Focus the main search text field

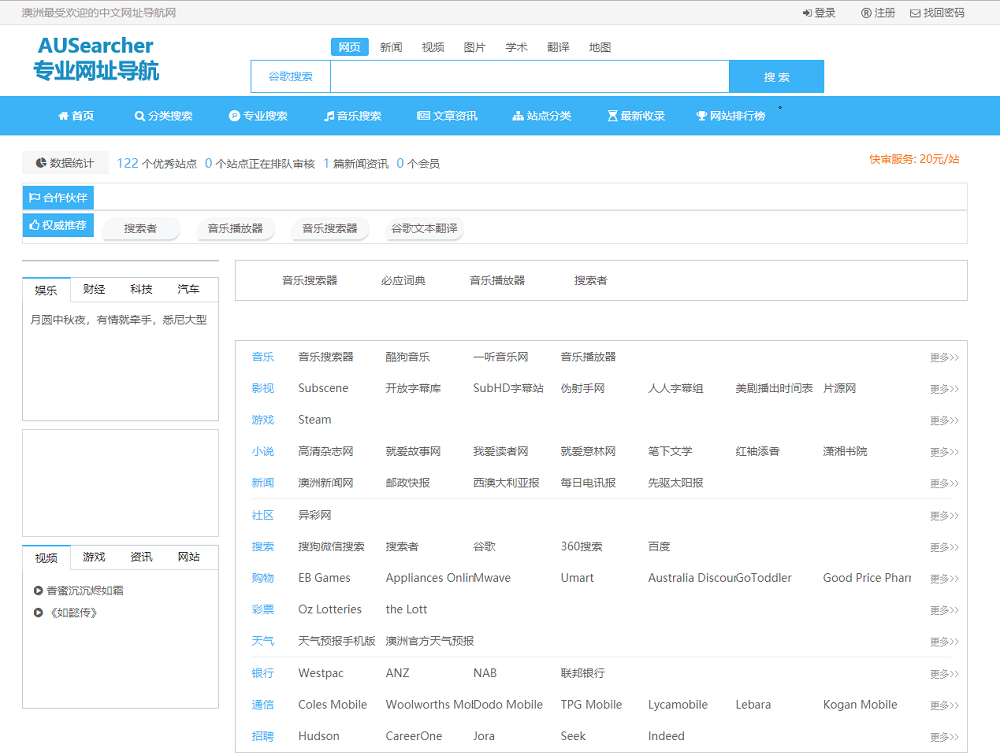click(x=529, y=77)
